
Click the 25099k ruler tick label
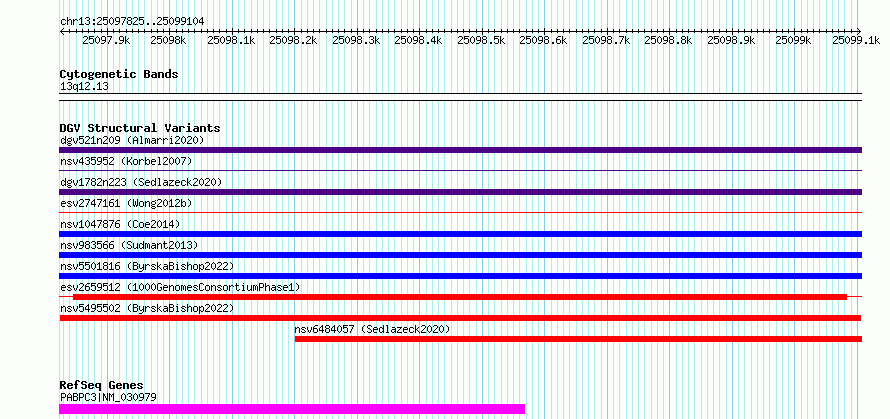point(794,40)
